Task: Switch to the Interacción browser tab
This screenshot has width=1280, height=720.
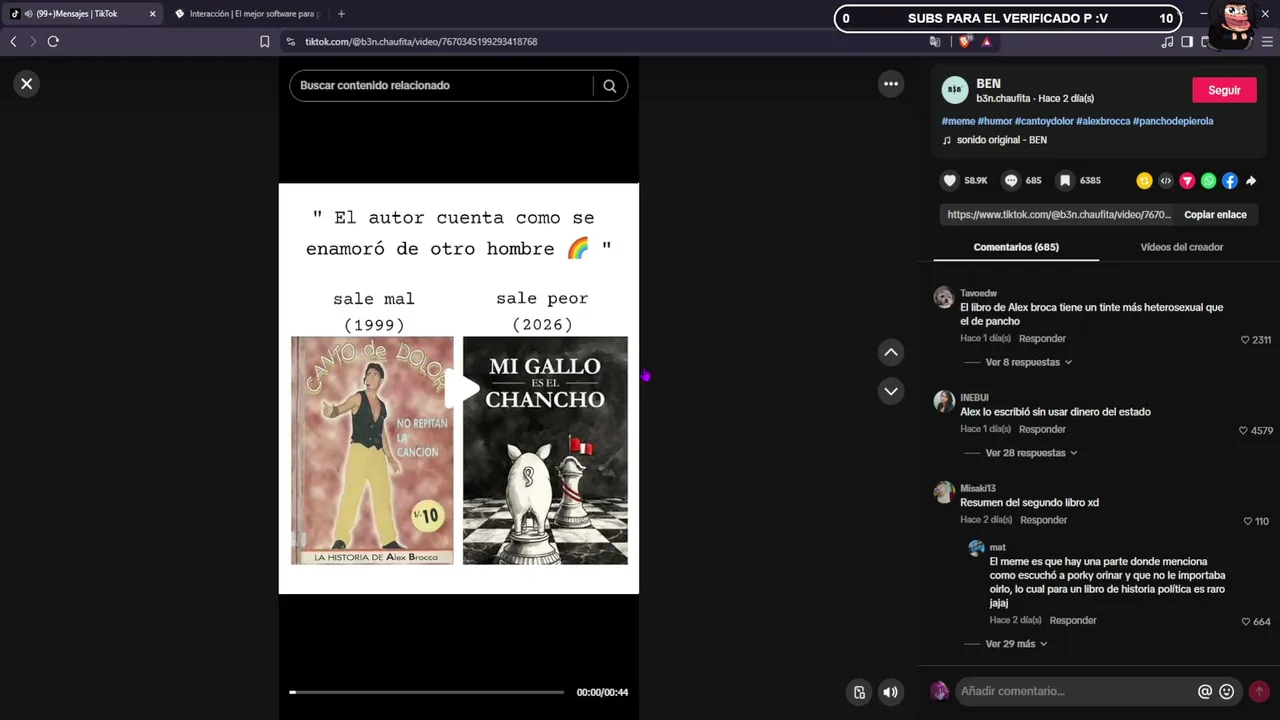Action: point(248,14)
